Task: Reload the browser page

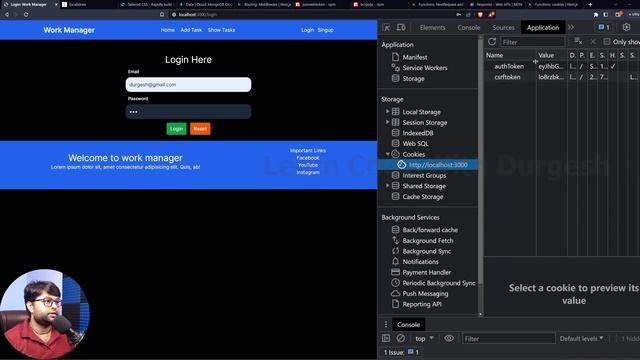Action: click(x=26, y=14)
